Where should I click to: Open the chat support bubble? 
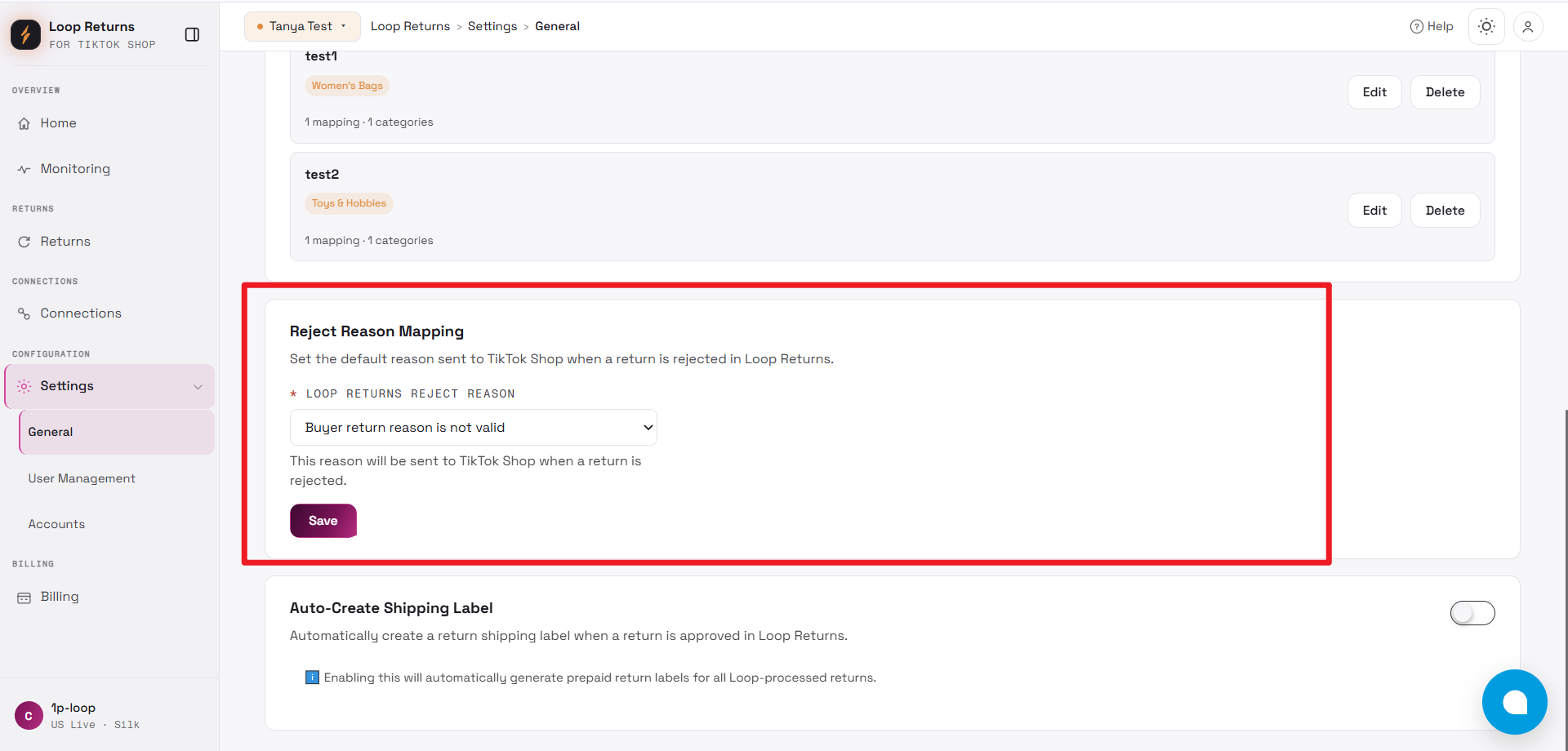click(x=1515, y=702)
